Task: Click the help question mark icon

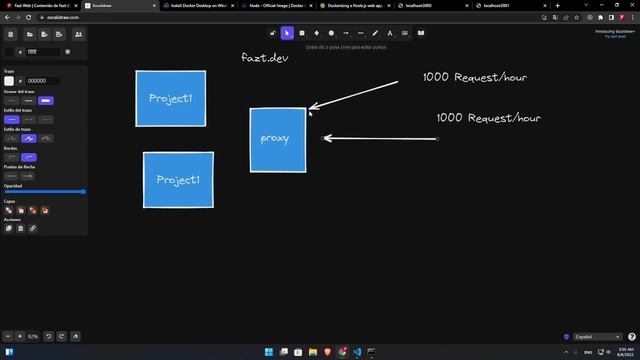Action: click(x=632, y=337)
